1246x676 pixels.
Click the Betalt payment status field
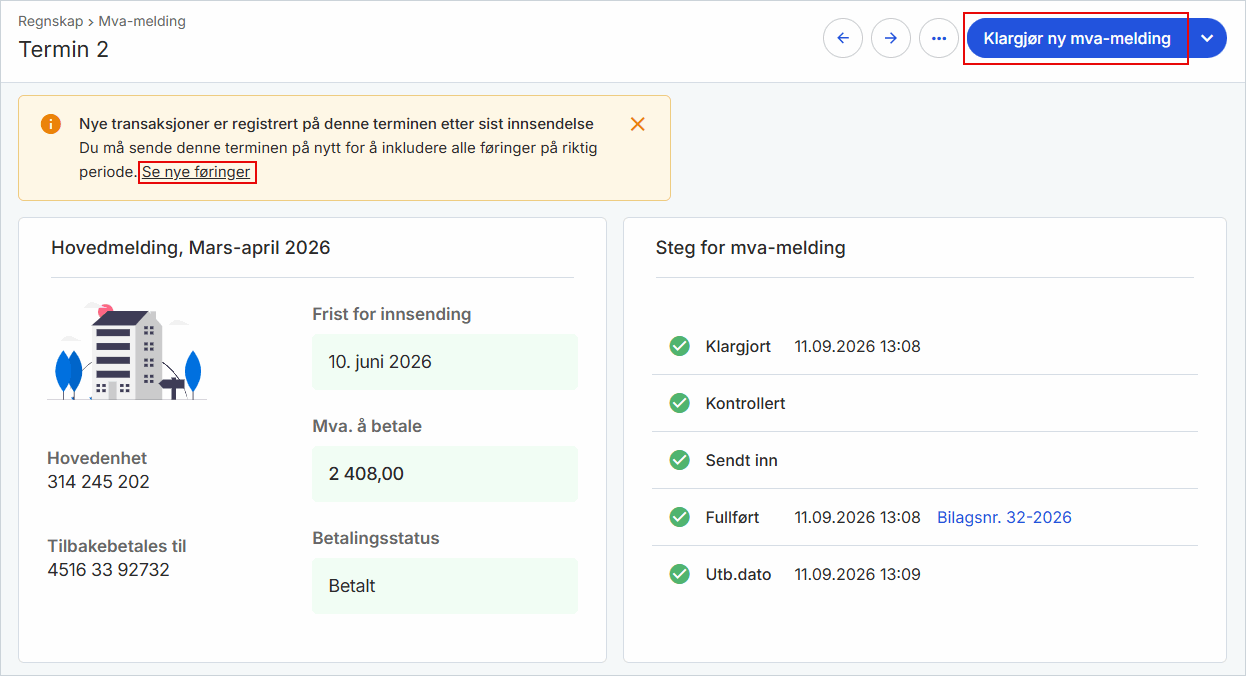pyautogui.click(x=445, y=586)
